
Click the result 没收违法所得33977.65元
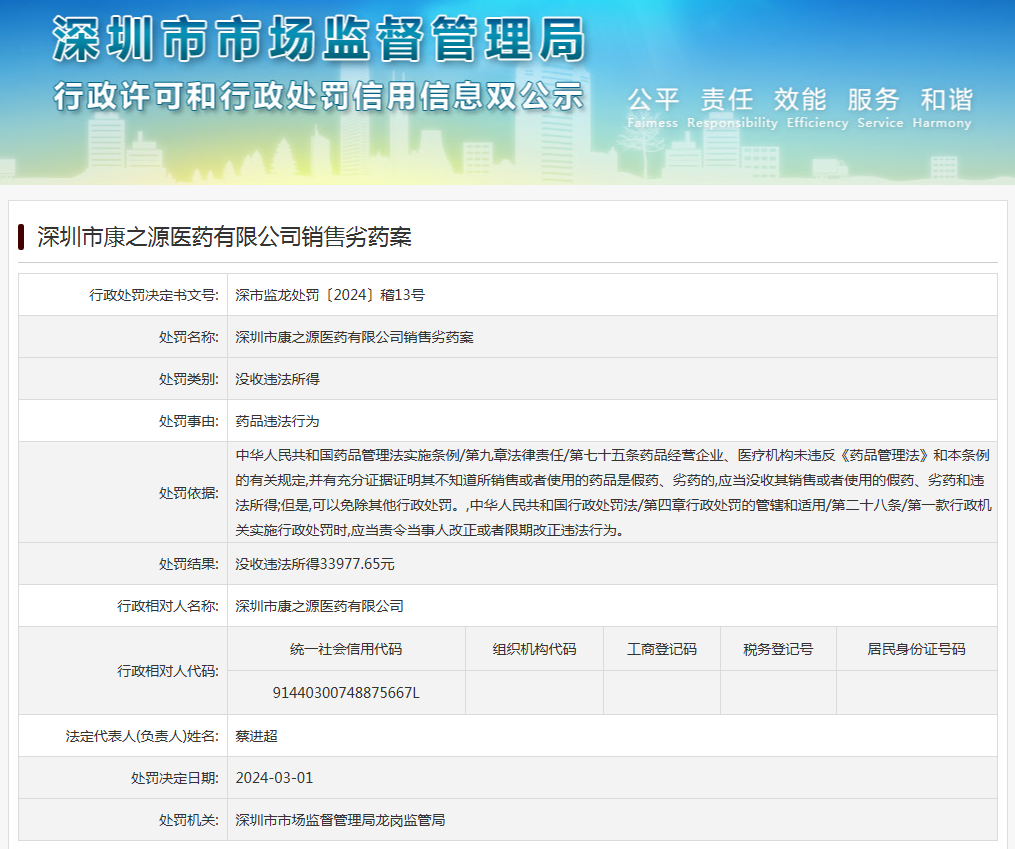click(x=315, y=564)
